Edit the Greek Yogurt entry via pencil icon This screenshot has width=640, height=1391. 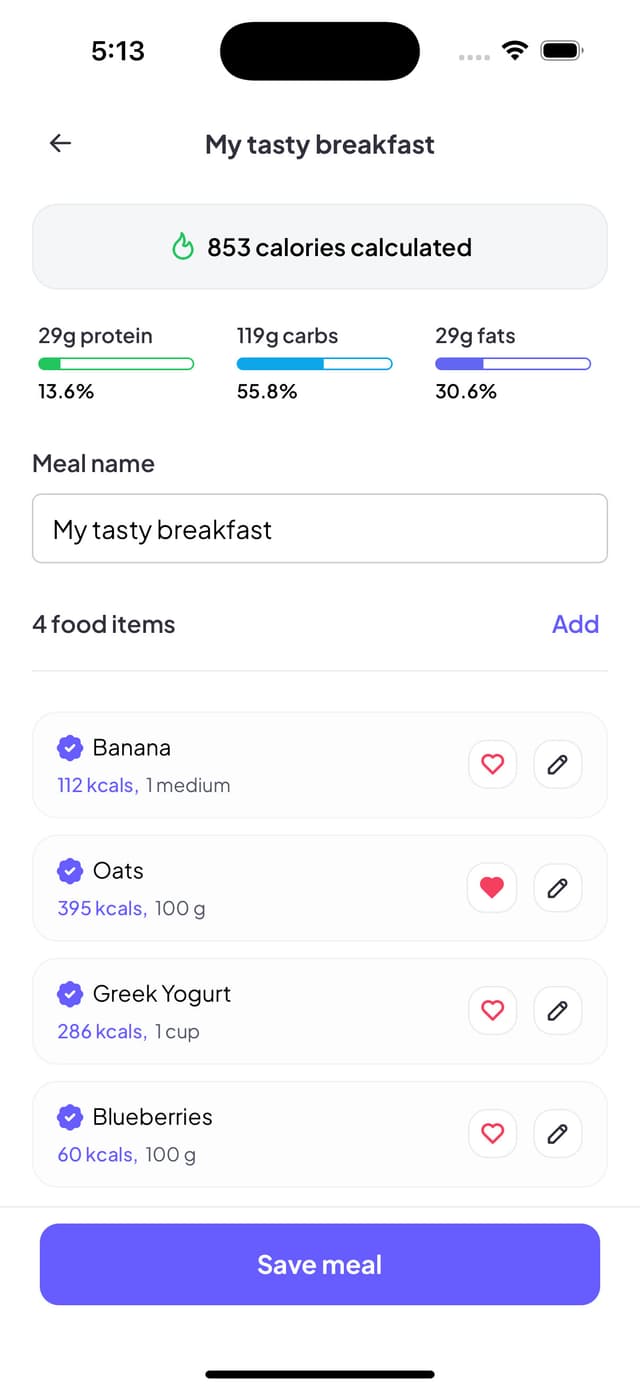557,1010
